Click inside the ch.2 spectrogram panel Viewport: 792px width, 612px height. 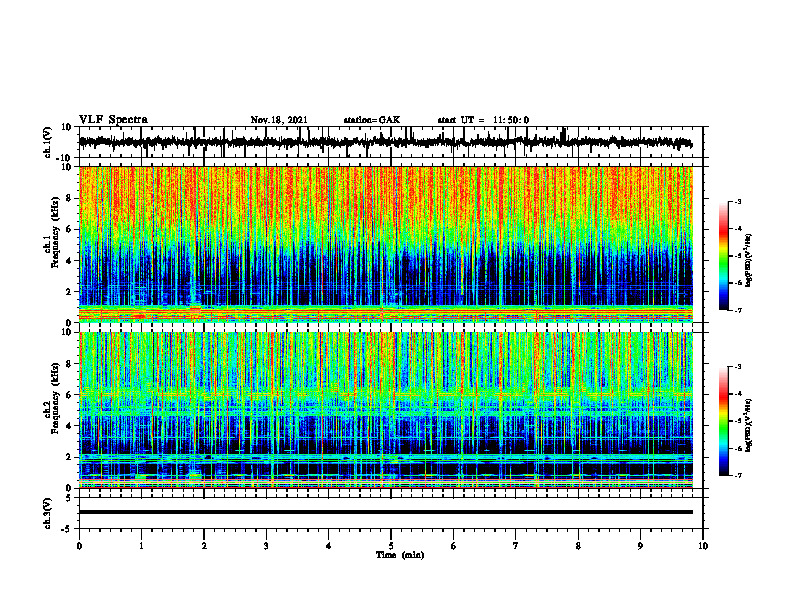point(386,410)
